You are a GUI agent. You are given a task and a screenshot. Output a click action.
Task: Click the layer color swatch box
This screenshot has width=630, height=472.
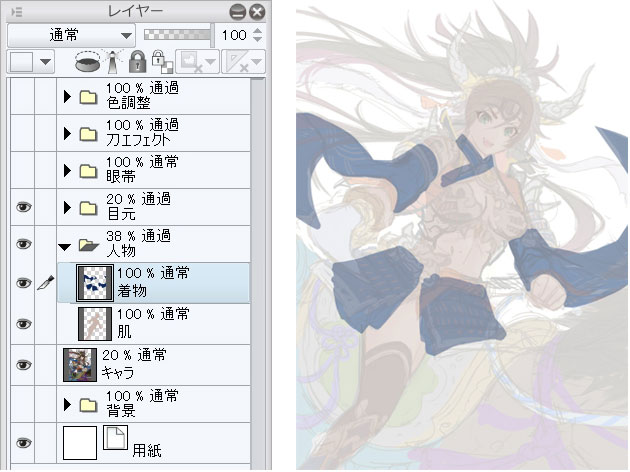coord(22,62)
